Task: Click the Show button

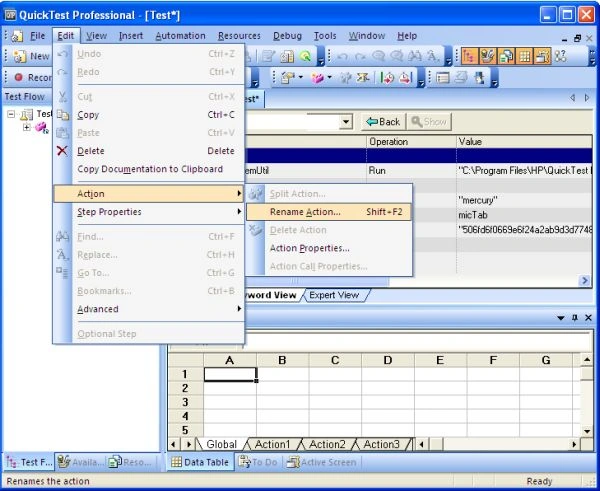Action: click(429, 122)
